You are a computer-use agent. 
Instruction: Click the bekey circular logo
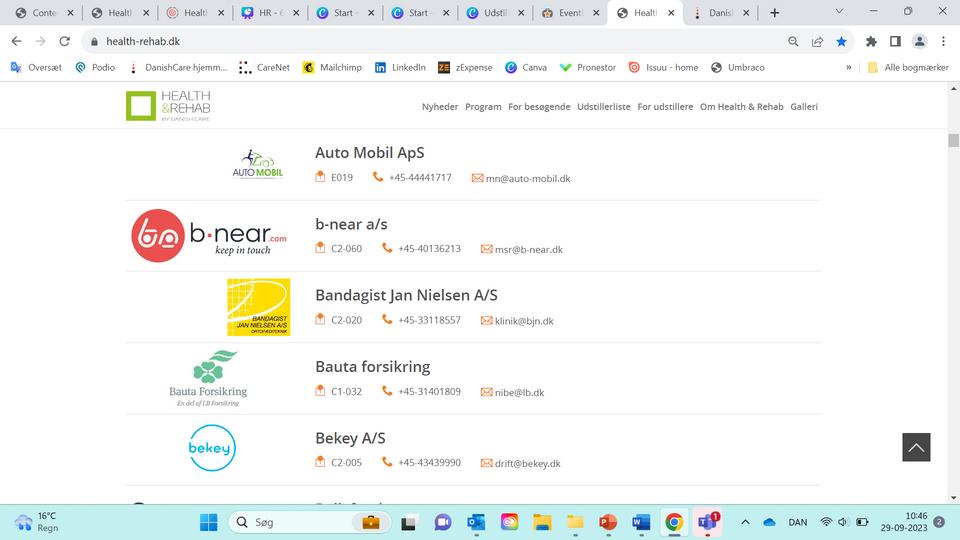pyautogui.click(x=212, y=448)
